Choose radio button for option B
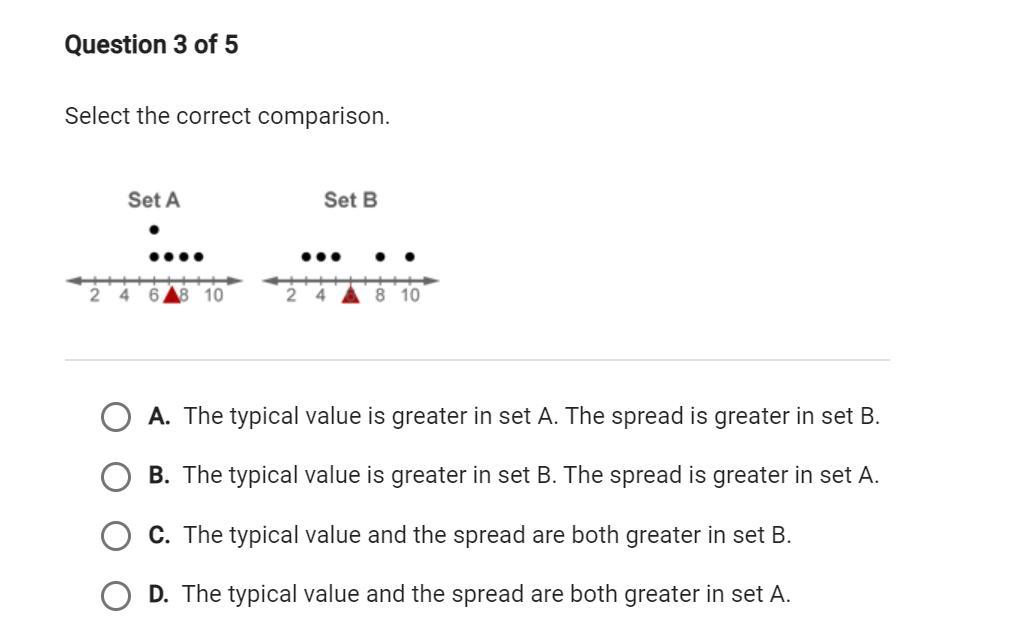 click(x=116, y=476)
